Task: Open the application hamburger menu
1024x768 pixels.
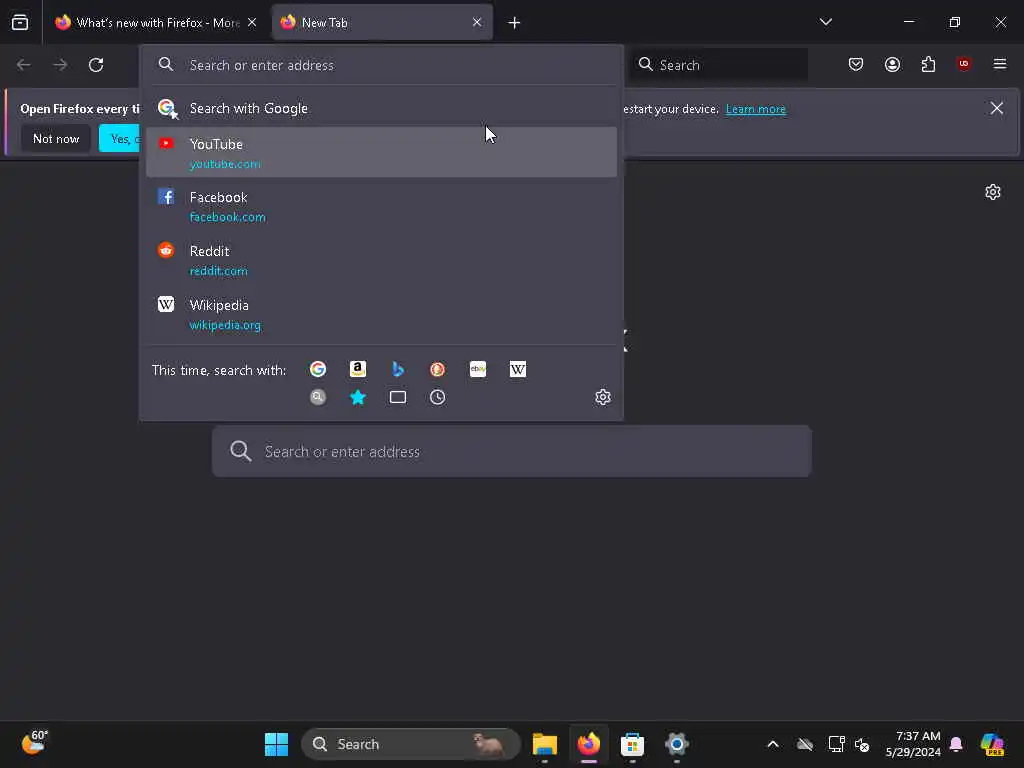Action: (999, 64)
